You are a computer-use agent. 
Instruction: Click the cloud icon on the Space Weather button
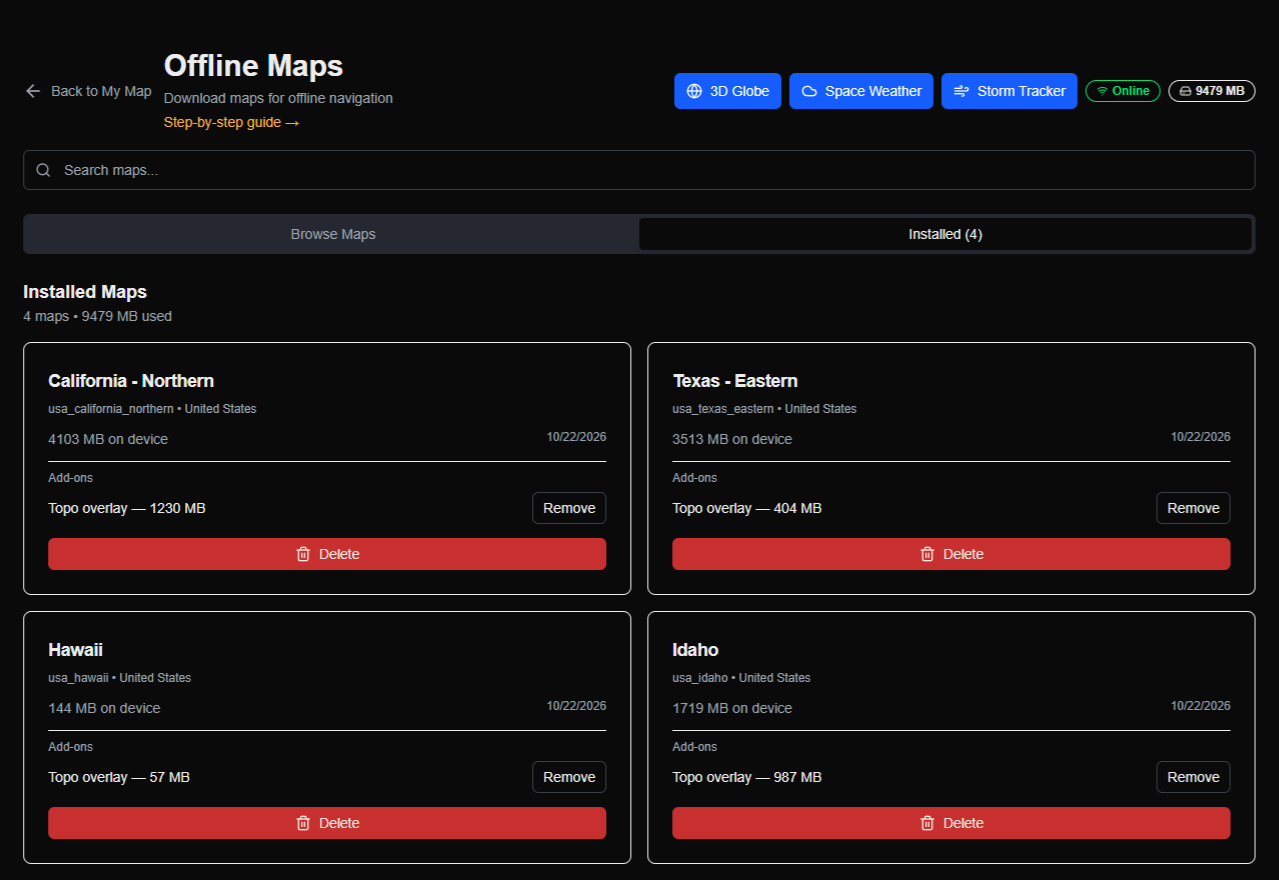[810, 91]
